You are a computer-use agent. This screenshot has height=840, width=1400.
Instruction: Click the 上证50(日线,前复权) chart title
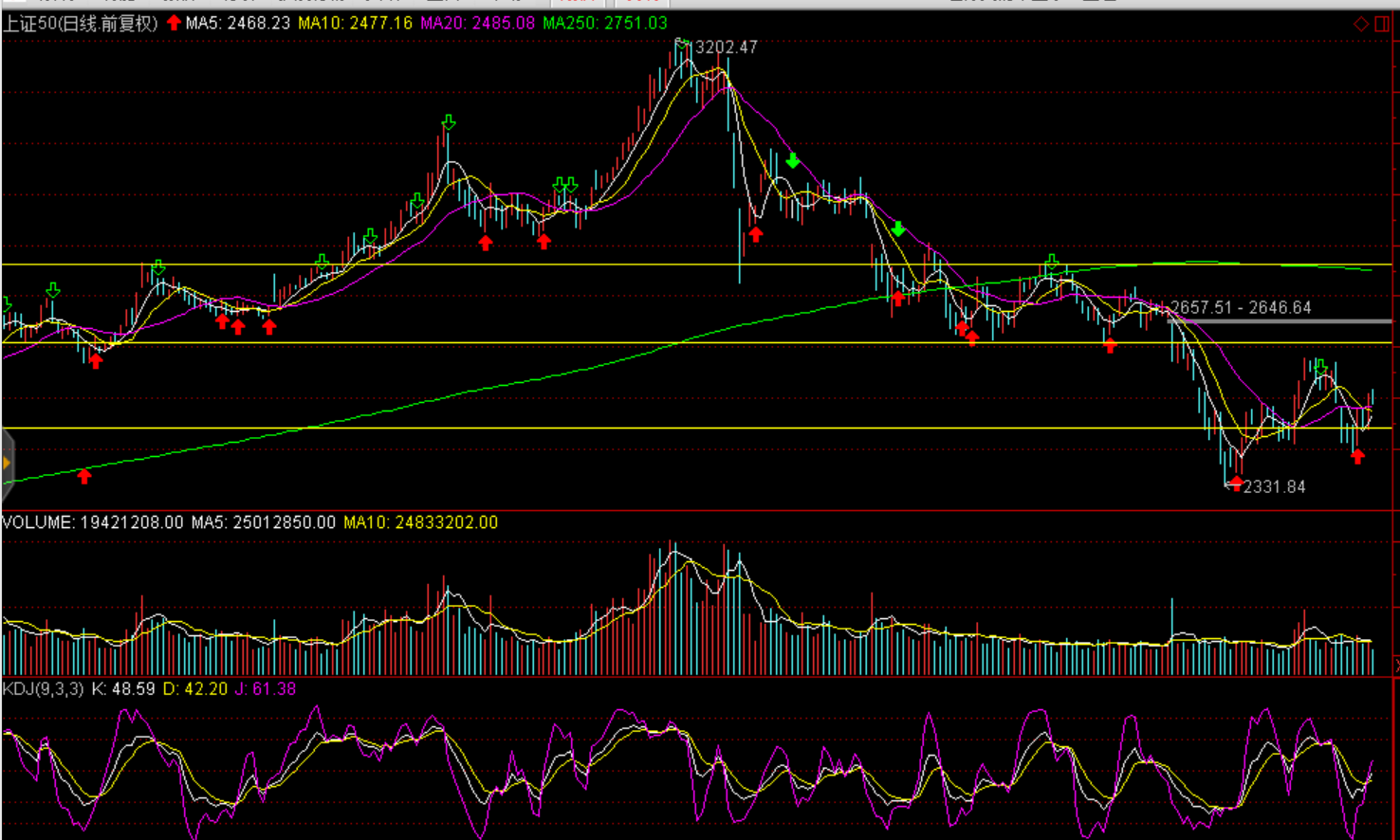coord(81,24)
